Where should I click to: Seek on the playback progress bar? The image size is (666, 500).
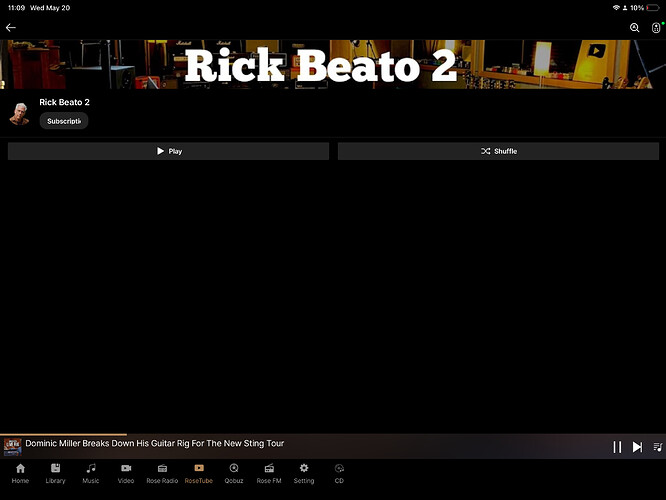333,434
